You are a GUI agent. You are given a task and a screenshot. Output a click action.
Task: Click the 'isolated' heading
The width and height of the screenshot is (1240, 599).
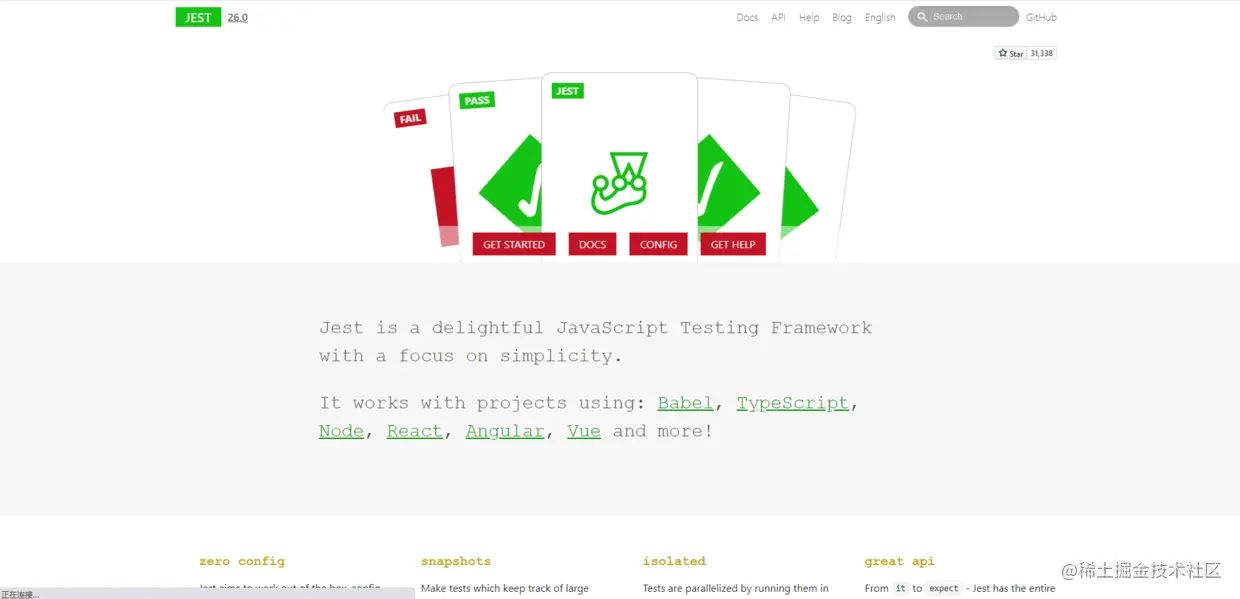click(674, 561)
